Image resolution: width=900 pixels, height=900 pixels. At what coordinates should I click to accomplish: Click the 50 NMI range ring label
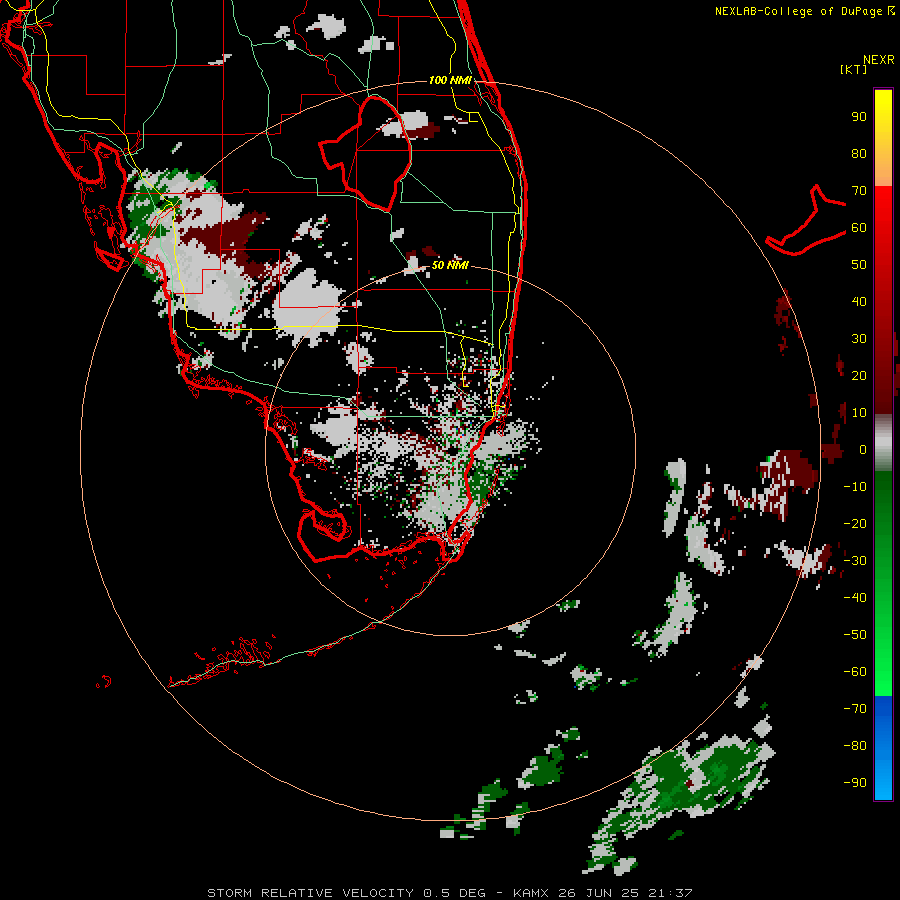coord(450,265)
